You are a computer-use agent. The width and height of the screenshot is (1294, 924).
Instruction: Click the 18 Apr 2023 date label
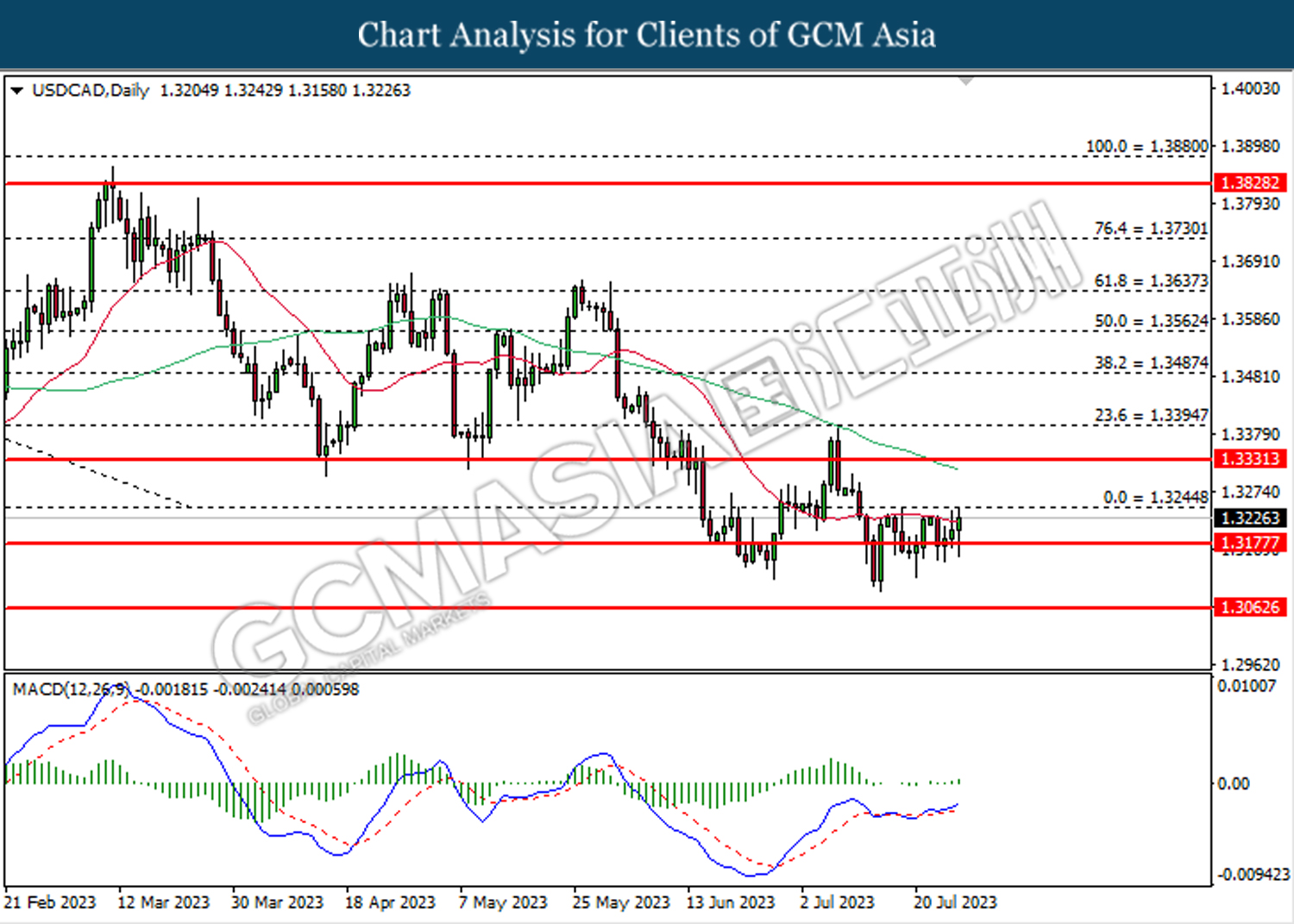[390, 902]
